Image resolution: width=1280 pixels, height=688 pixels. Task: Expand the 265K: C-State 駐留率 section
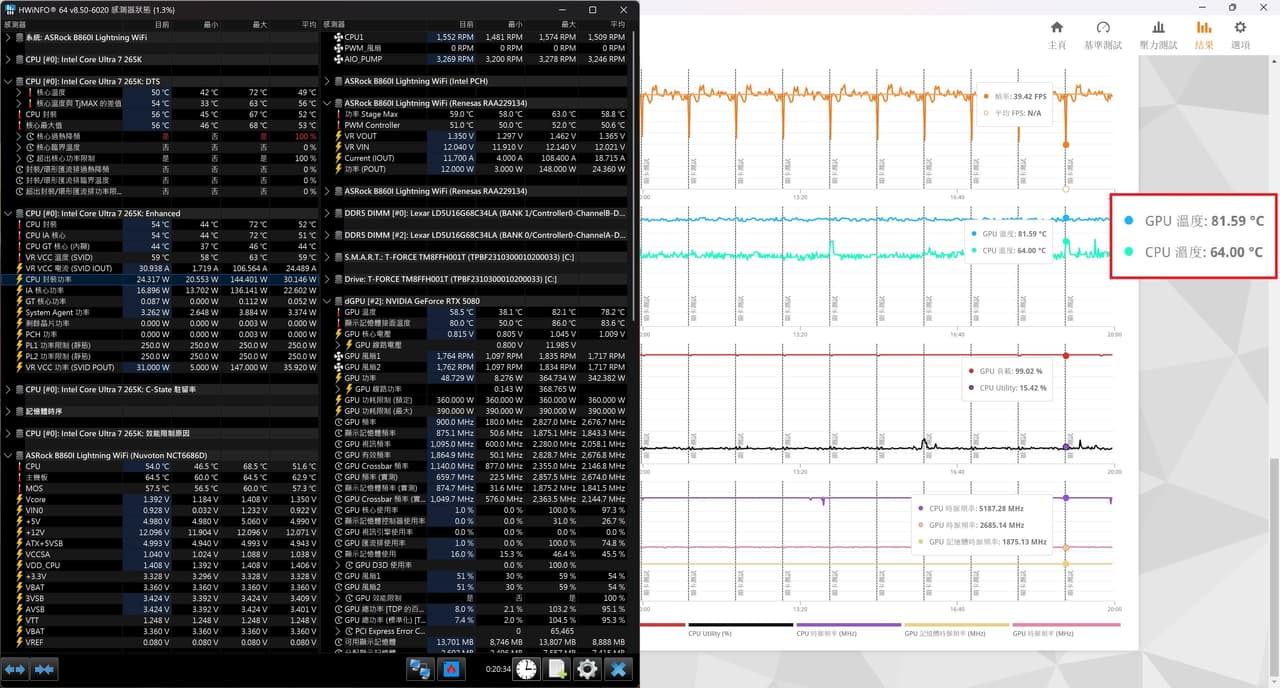pos(8,389)
